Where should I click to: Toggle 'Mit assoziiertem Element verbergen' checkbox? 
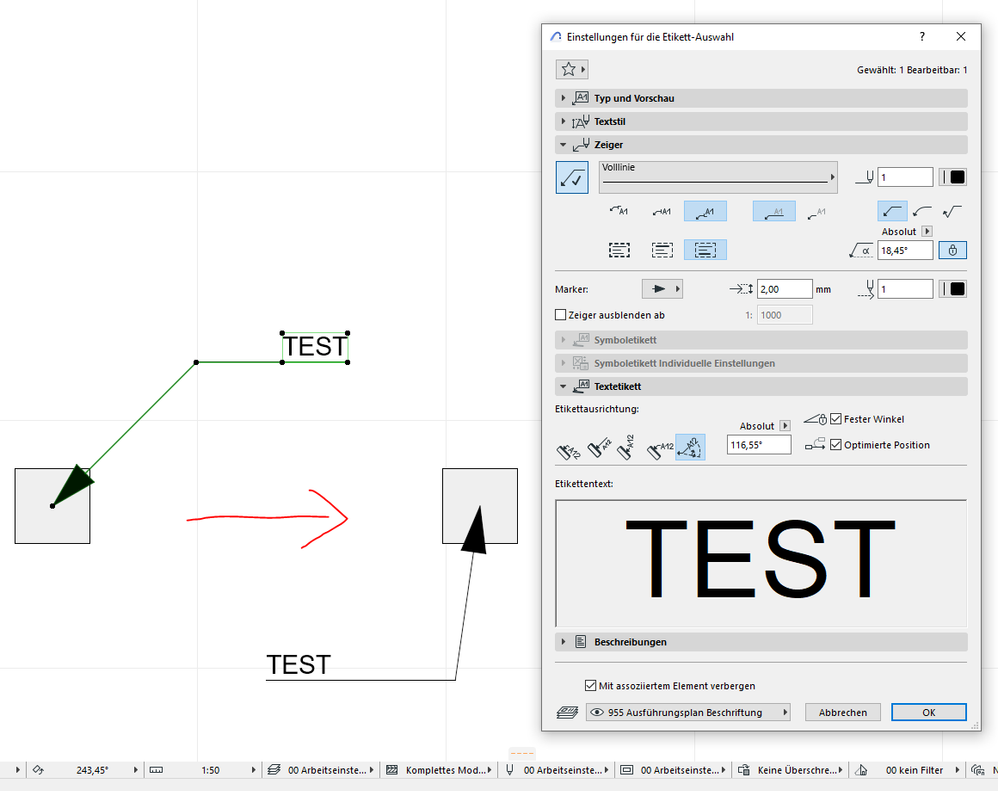click(590, 685)
